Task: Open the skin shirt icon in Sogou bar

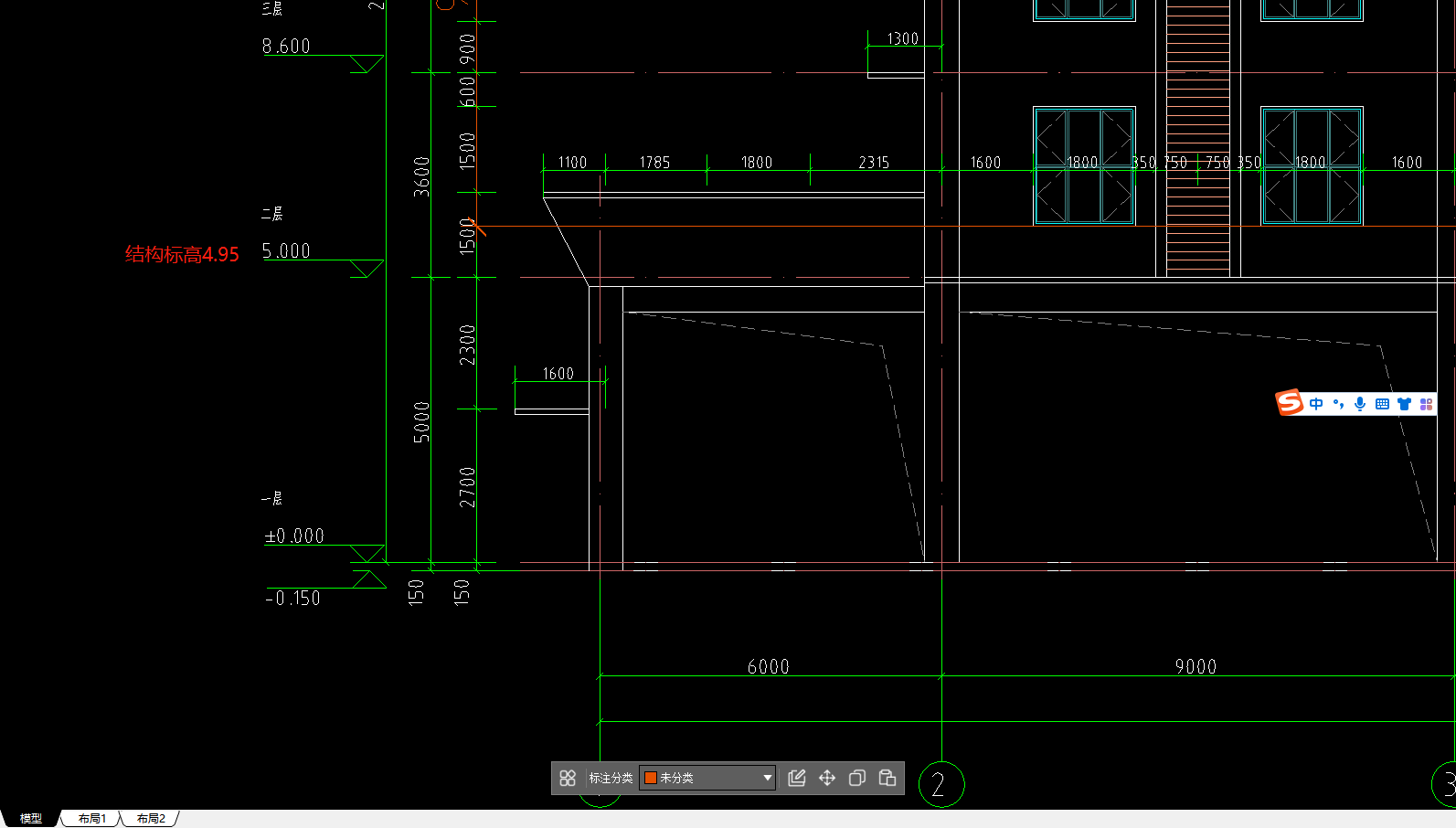Action: pyautogui.click(x=1404, y=404)
